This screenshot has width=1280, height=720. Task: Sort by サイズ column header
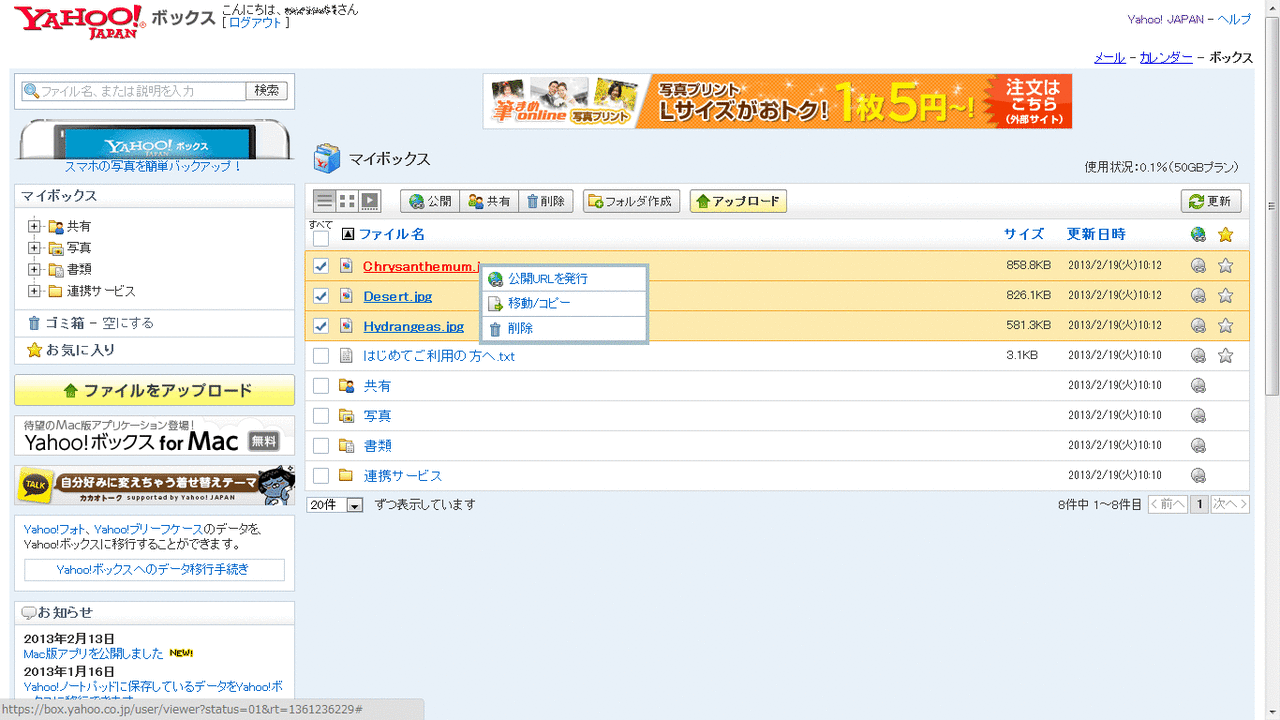[x=1024, y=234]
